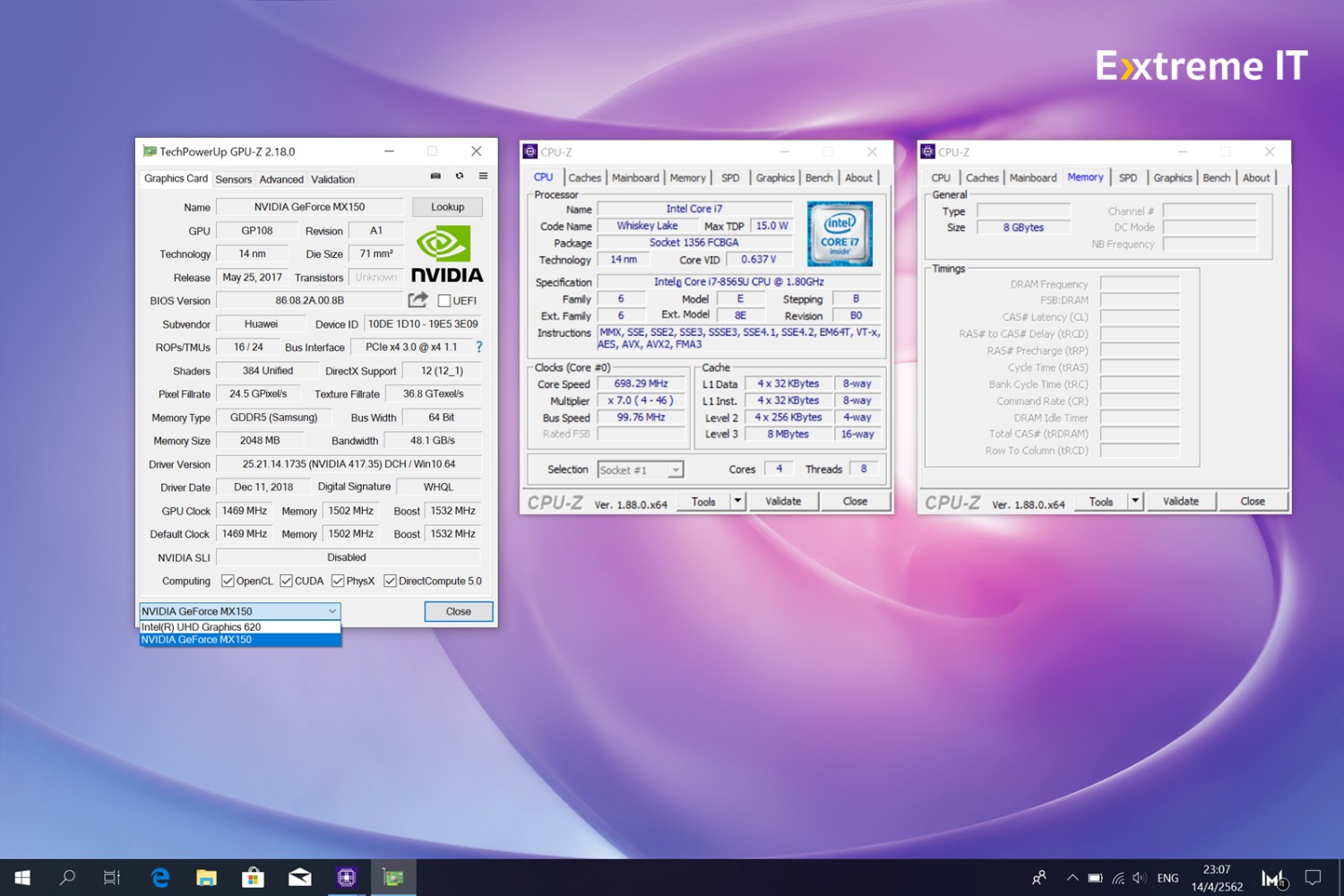Click the BIOS Version 86.08.2A.00.8B field
1344x896 pixels.
(310, 301)
